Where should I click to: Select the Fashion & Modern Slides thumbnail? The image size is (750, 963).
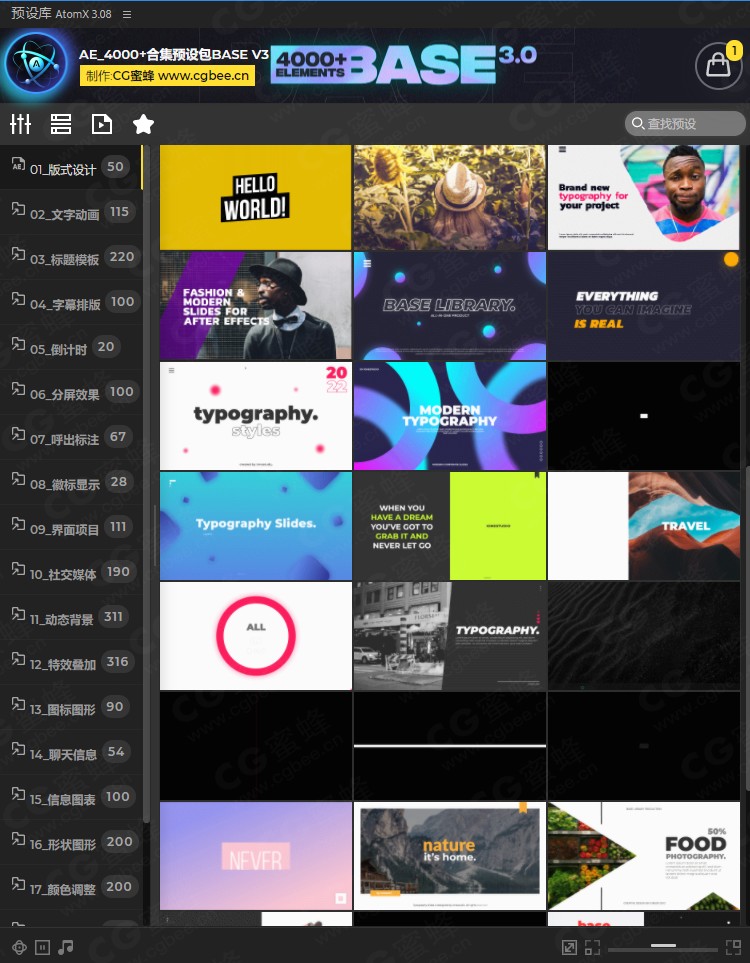[x=256, y=306]
